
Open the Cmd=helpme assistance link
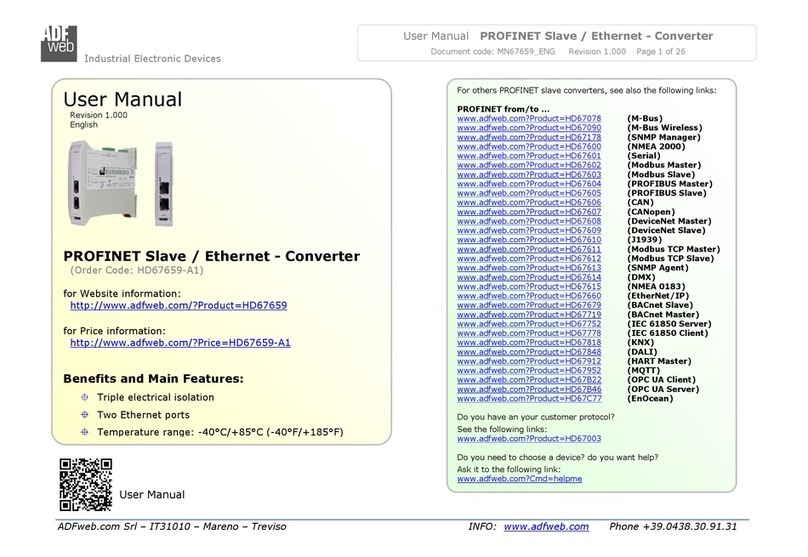pos(519,479)
